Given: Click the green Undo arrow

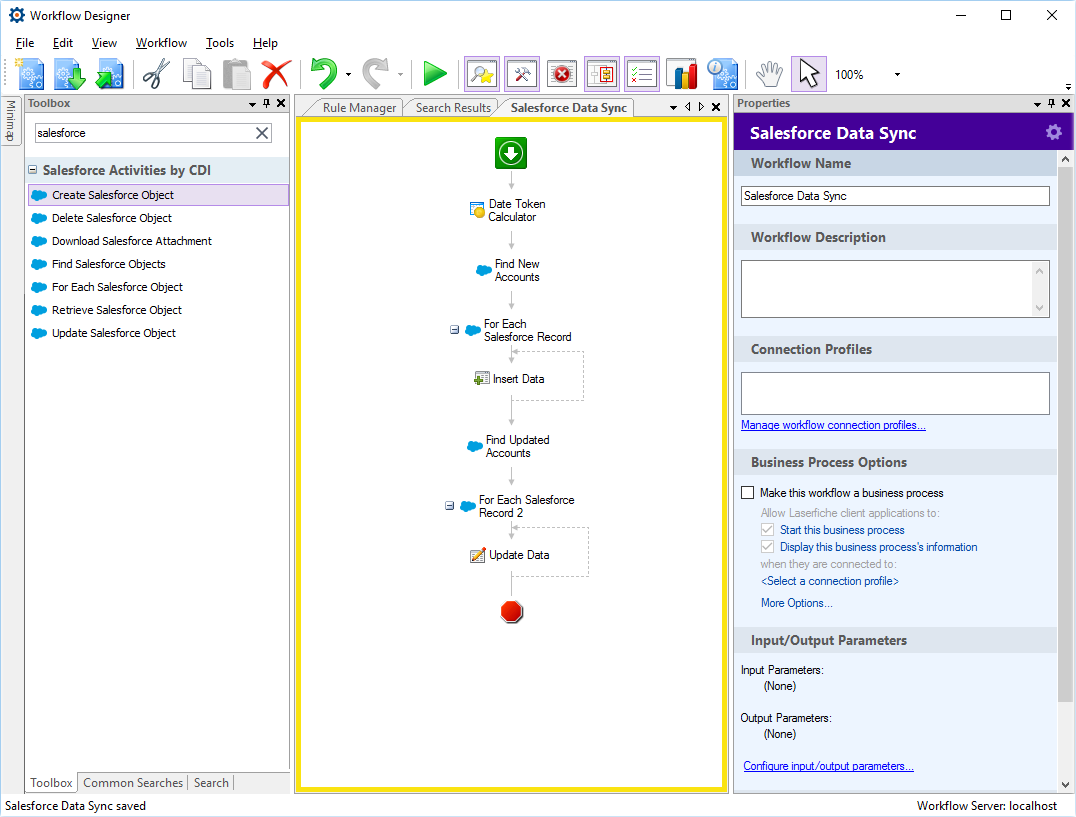Looking at the screenshot, I should (x=324, y=74).
